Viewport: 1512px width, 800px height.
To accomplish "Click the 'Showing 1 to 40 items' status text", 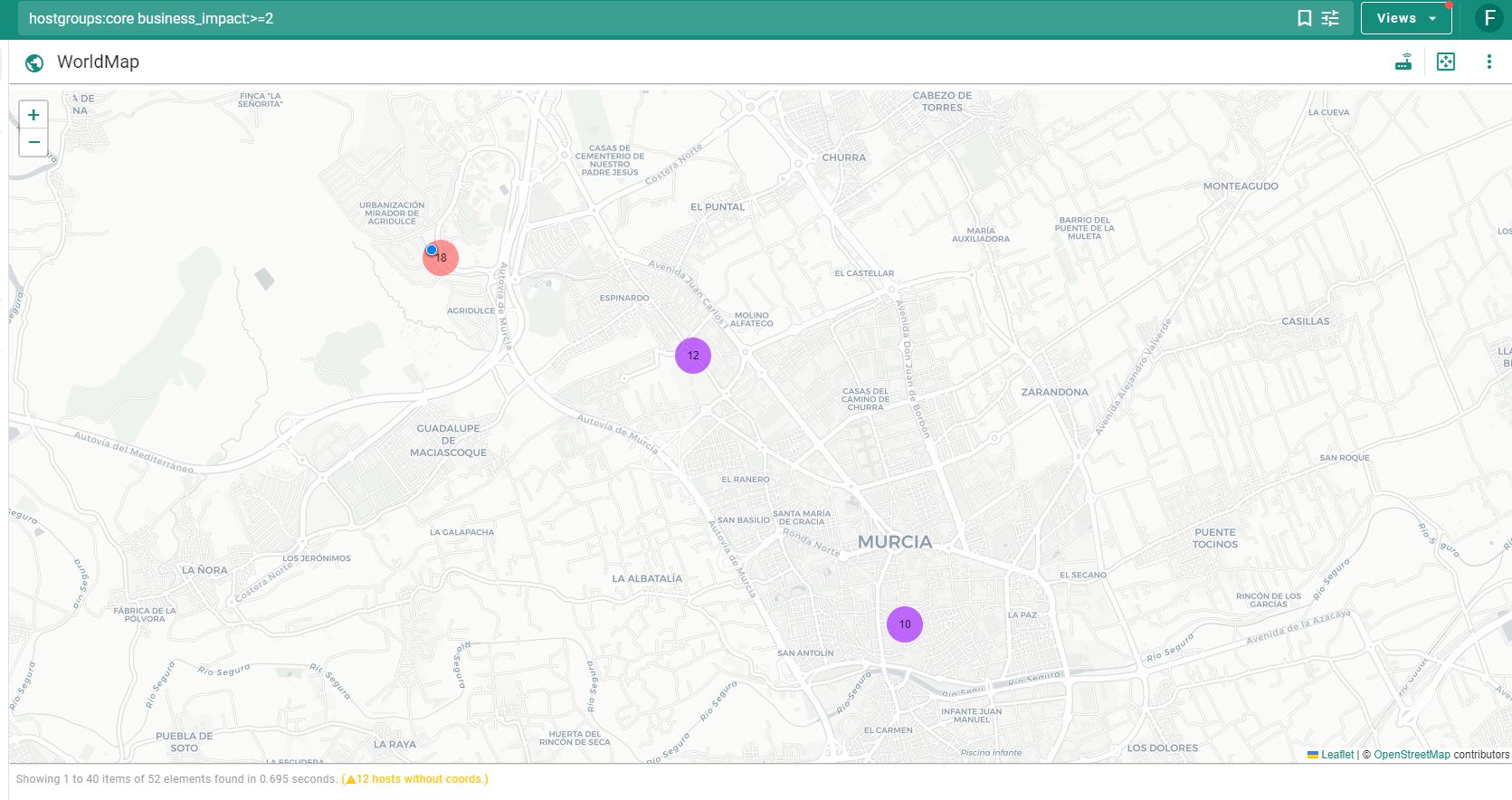I will [176, 779].
